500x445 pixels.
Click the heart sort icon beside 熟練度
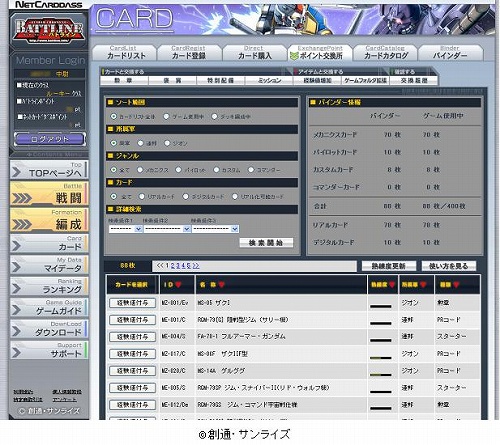[x=392, y=285]
